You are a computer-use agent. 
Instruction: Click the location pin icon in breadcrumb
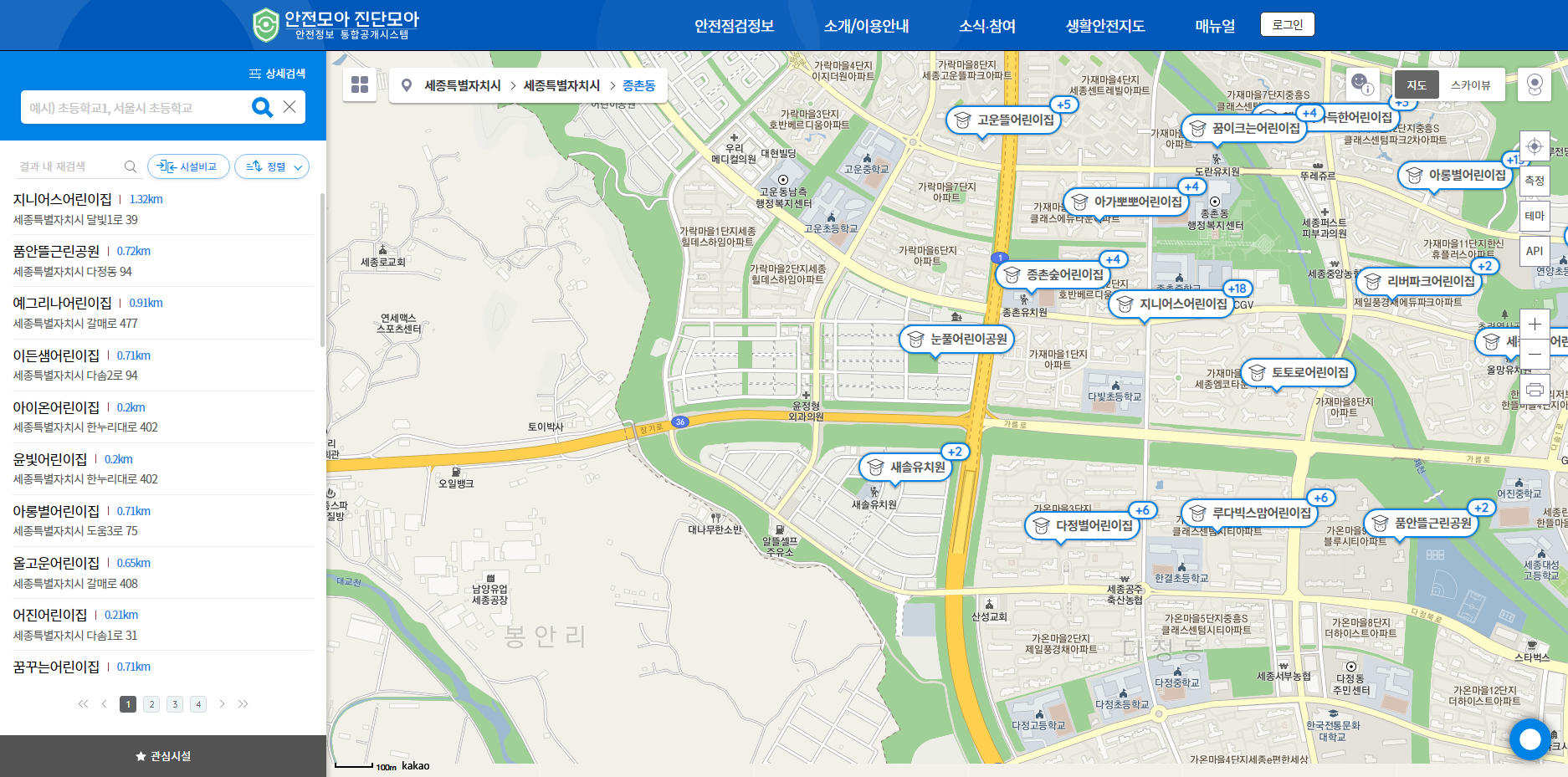click(x=407, y=85)
